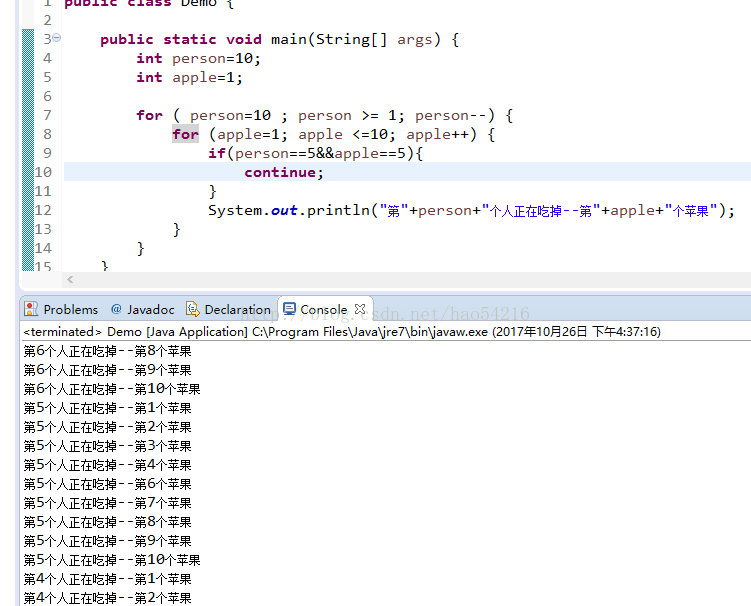This screenshot has height=606, width=751.
Task: Close the Console view with its X icon
Action: tap(360, 309)
